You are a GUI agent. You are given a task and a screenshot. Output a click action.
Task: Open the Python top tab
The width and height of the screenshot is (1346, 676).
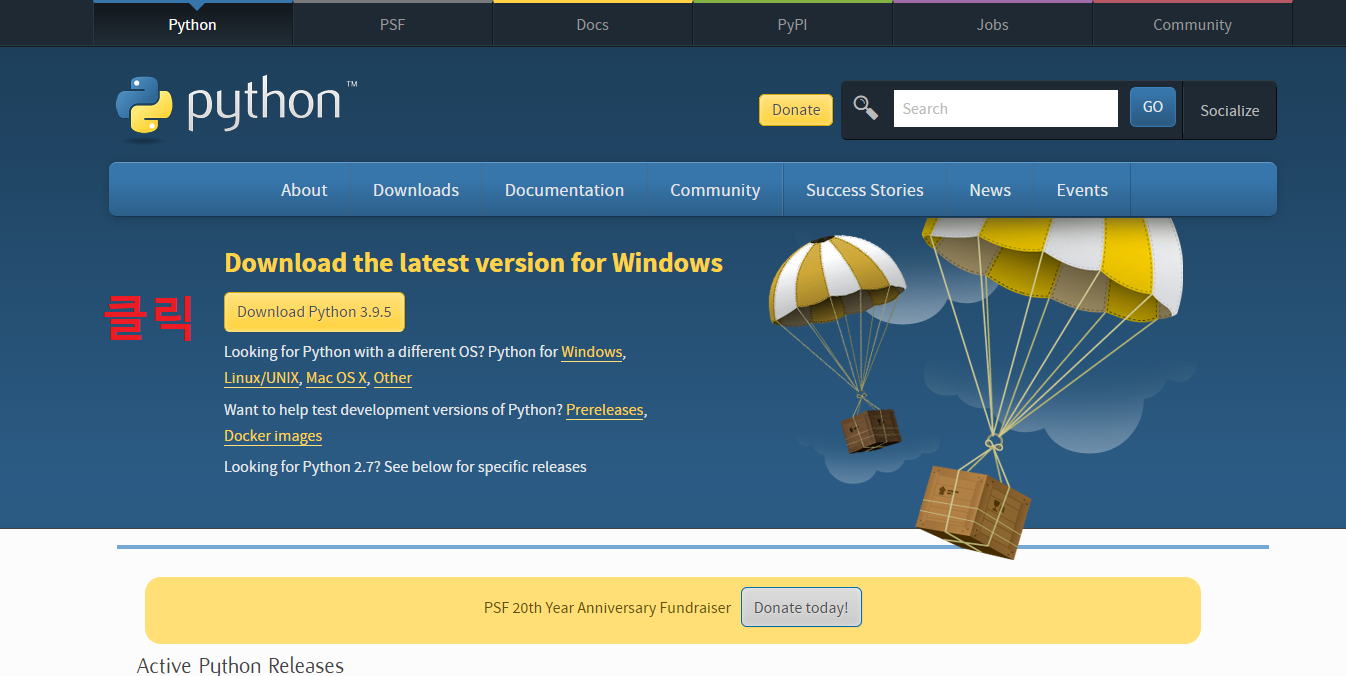193,25
